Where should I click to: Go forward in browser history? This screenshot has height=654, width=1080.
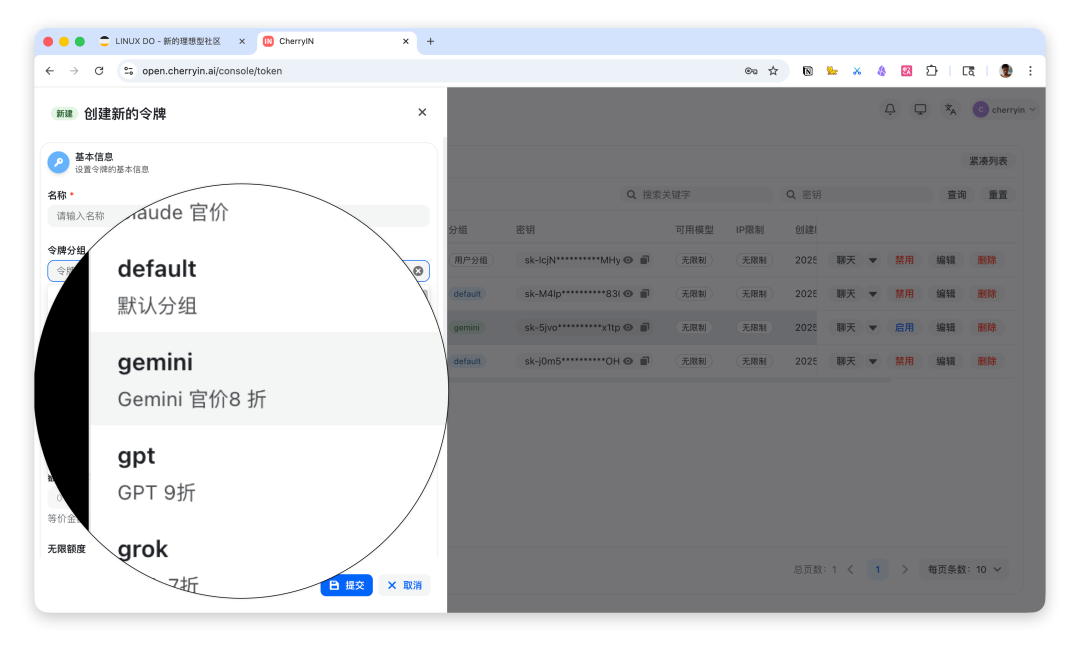pyautogui.click(x=74, y=71)
